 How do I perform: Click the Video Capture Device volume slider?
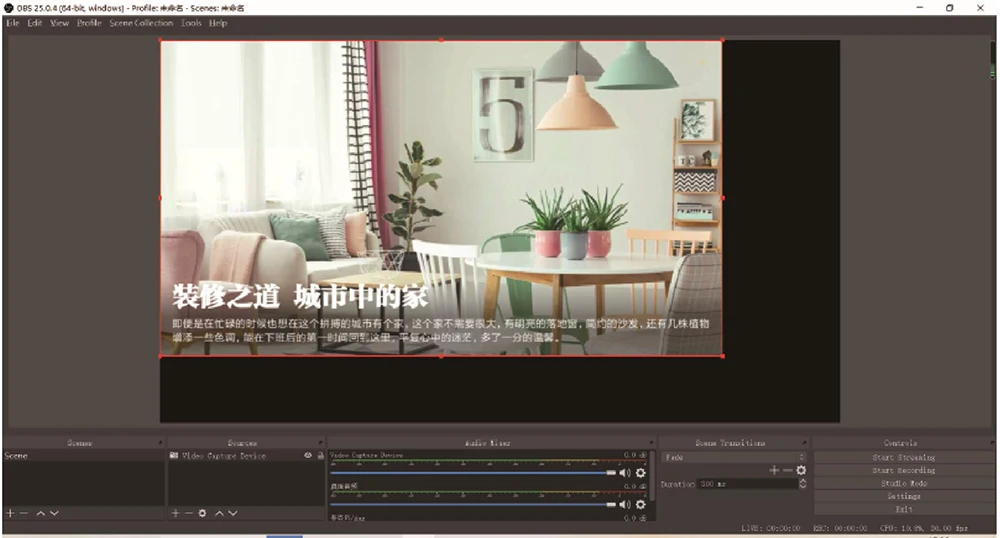(x=472, y=473)
